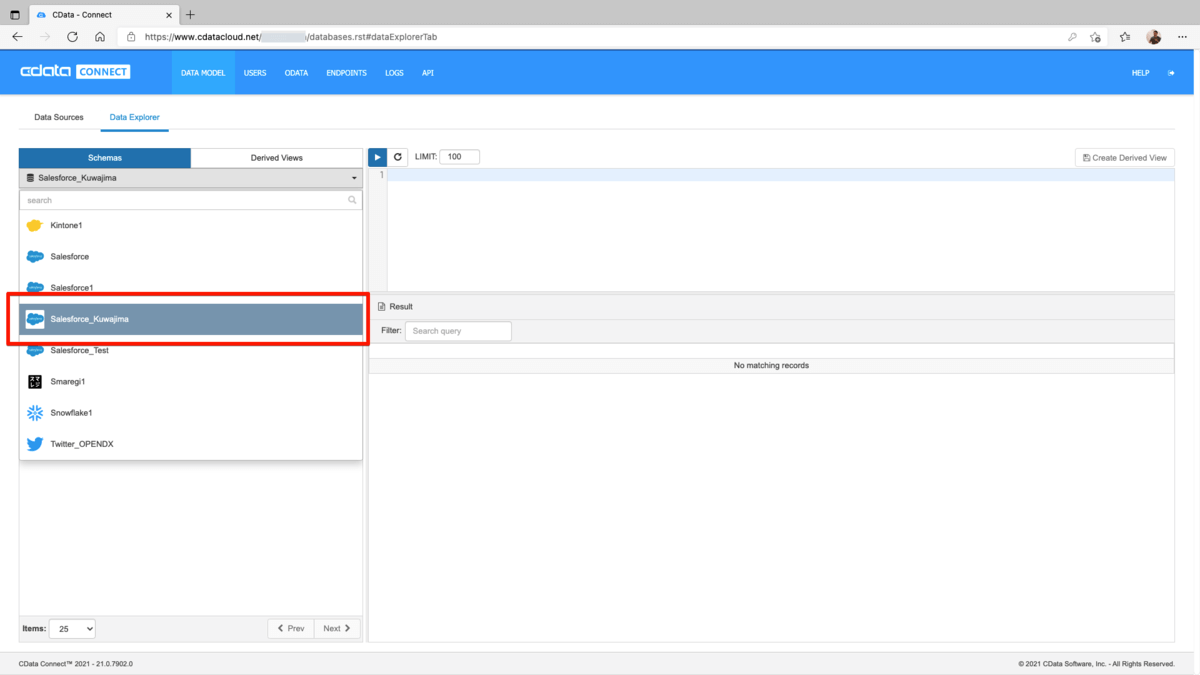Click the Result panel header
This screenshot has width=1200, height=675.
pyautogui.click(x=771, y=306)
